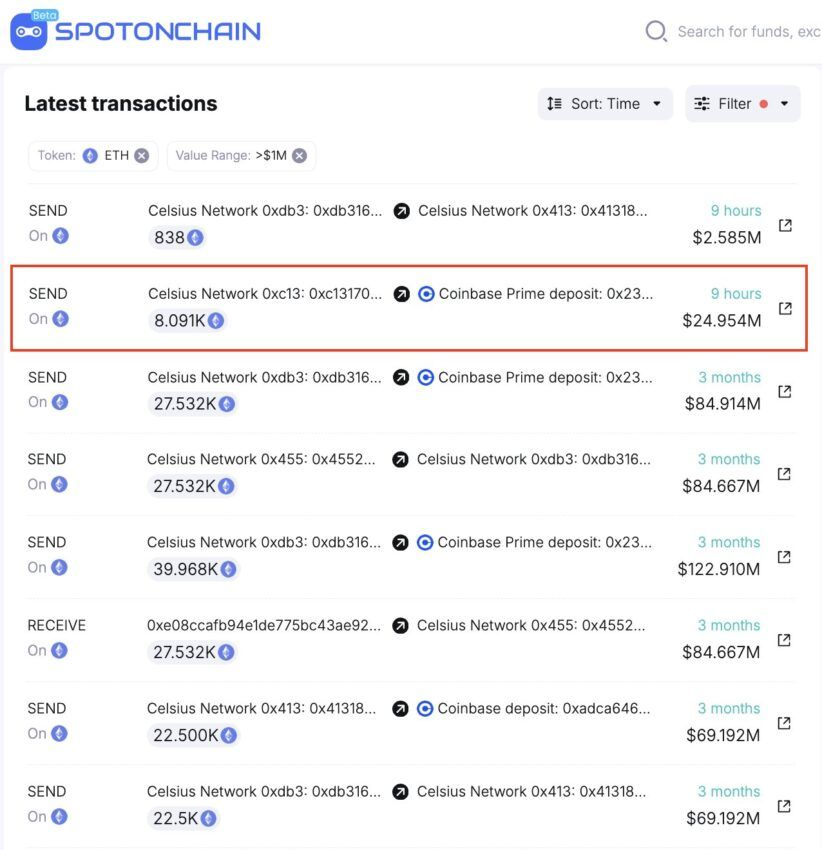This screenshot has width=822, height=850.
Task: Click the SPOTONCHAIN brand name text
Action: [x=158, y=32]
